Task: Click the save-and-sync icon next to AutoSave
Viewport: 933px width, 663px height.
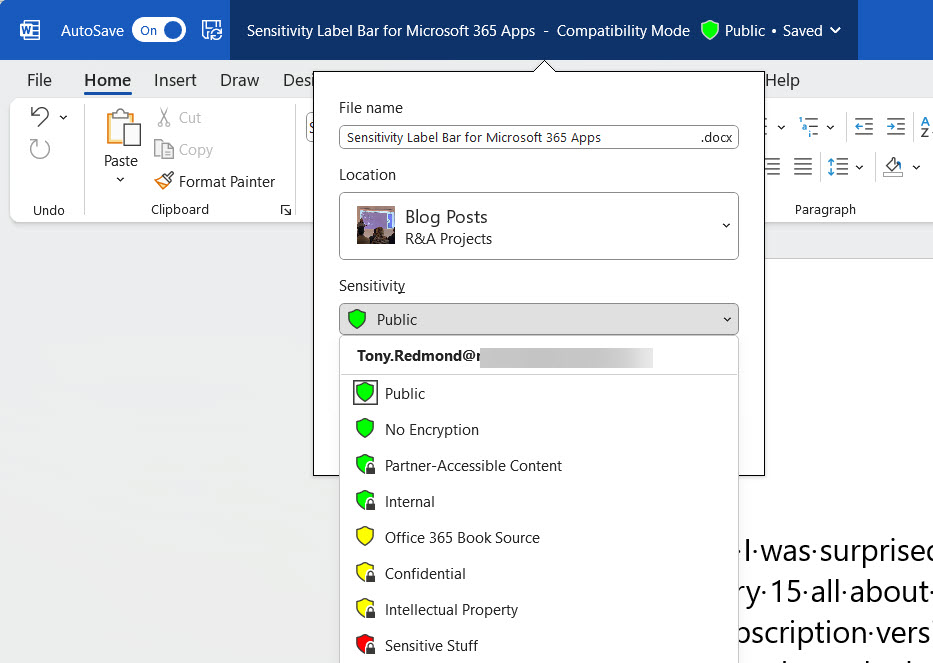Action: coord(212,30)
